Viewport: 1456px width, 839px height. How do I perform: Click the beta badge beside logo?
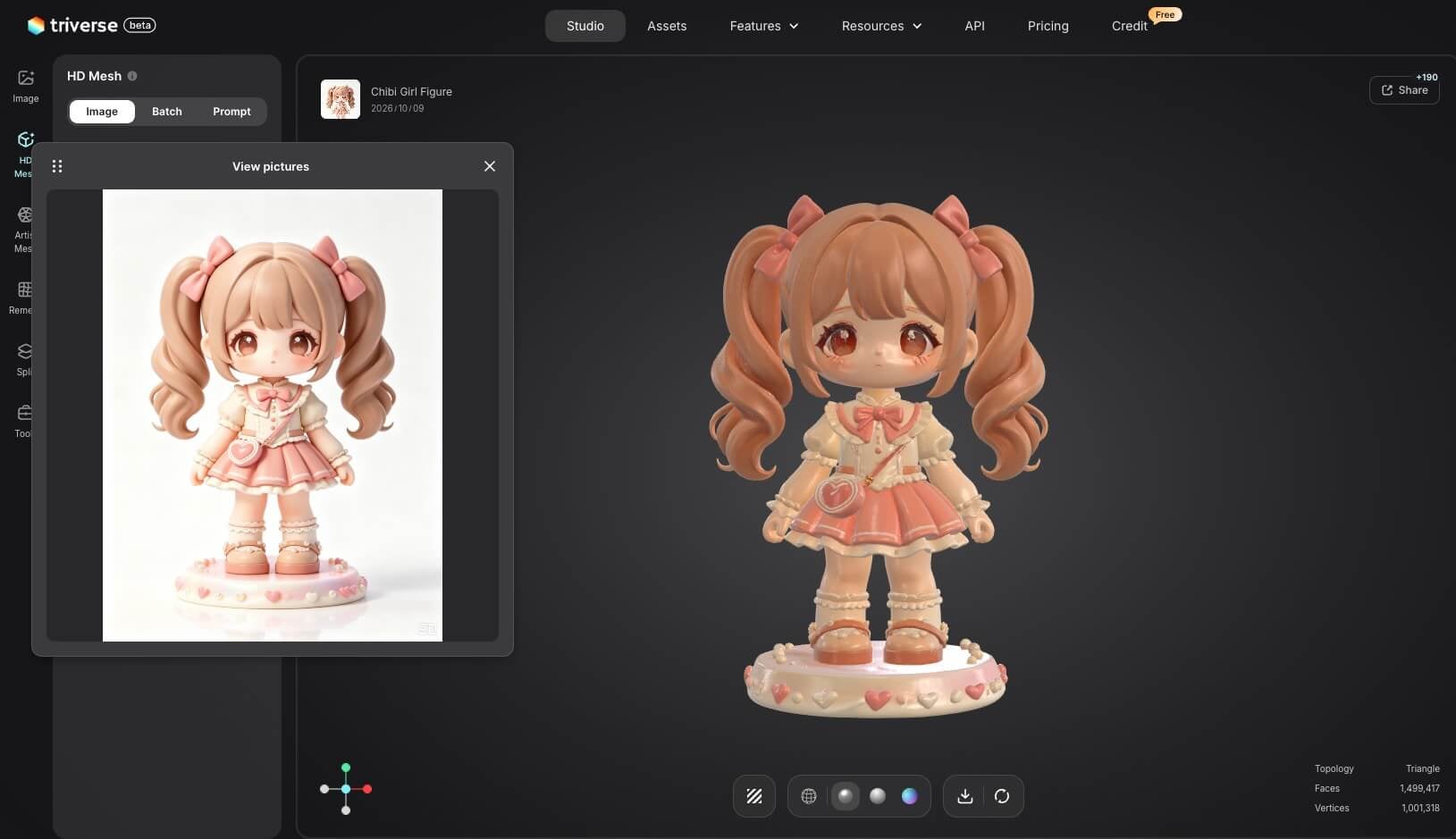pos(139,25)
